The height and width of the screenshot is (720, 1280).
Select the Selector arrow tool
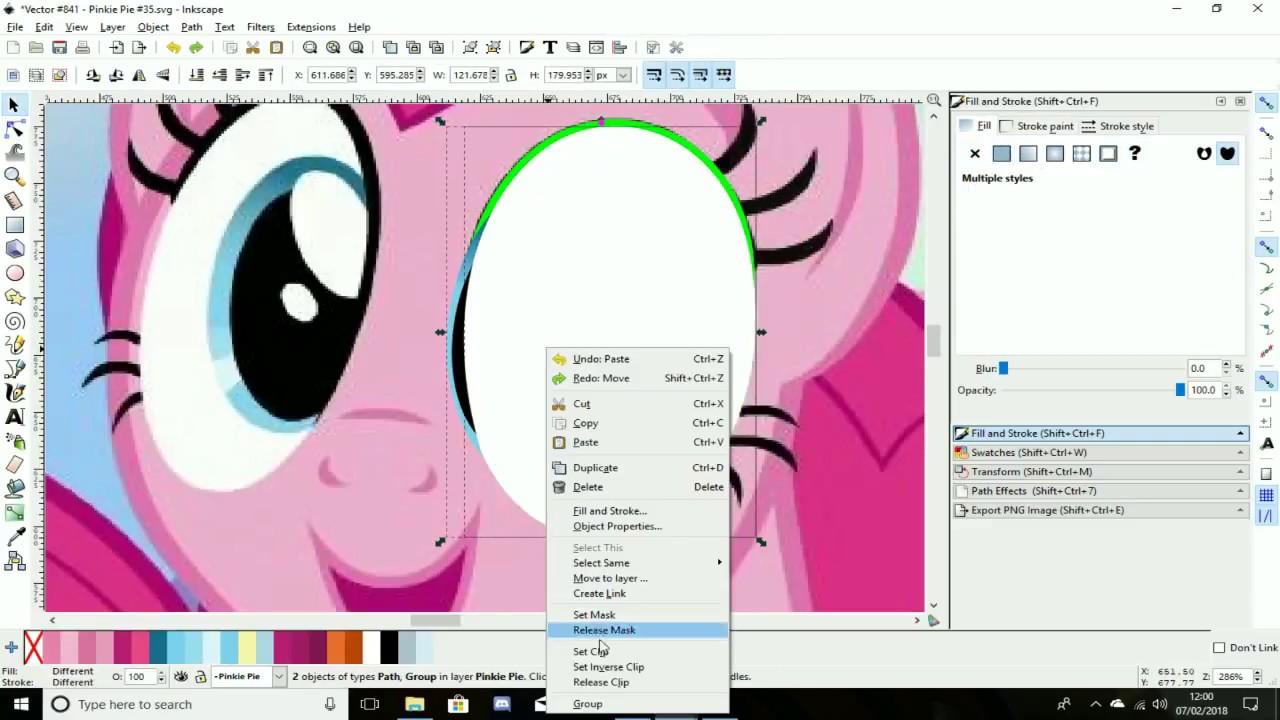(x=14, y=105)
